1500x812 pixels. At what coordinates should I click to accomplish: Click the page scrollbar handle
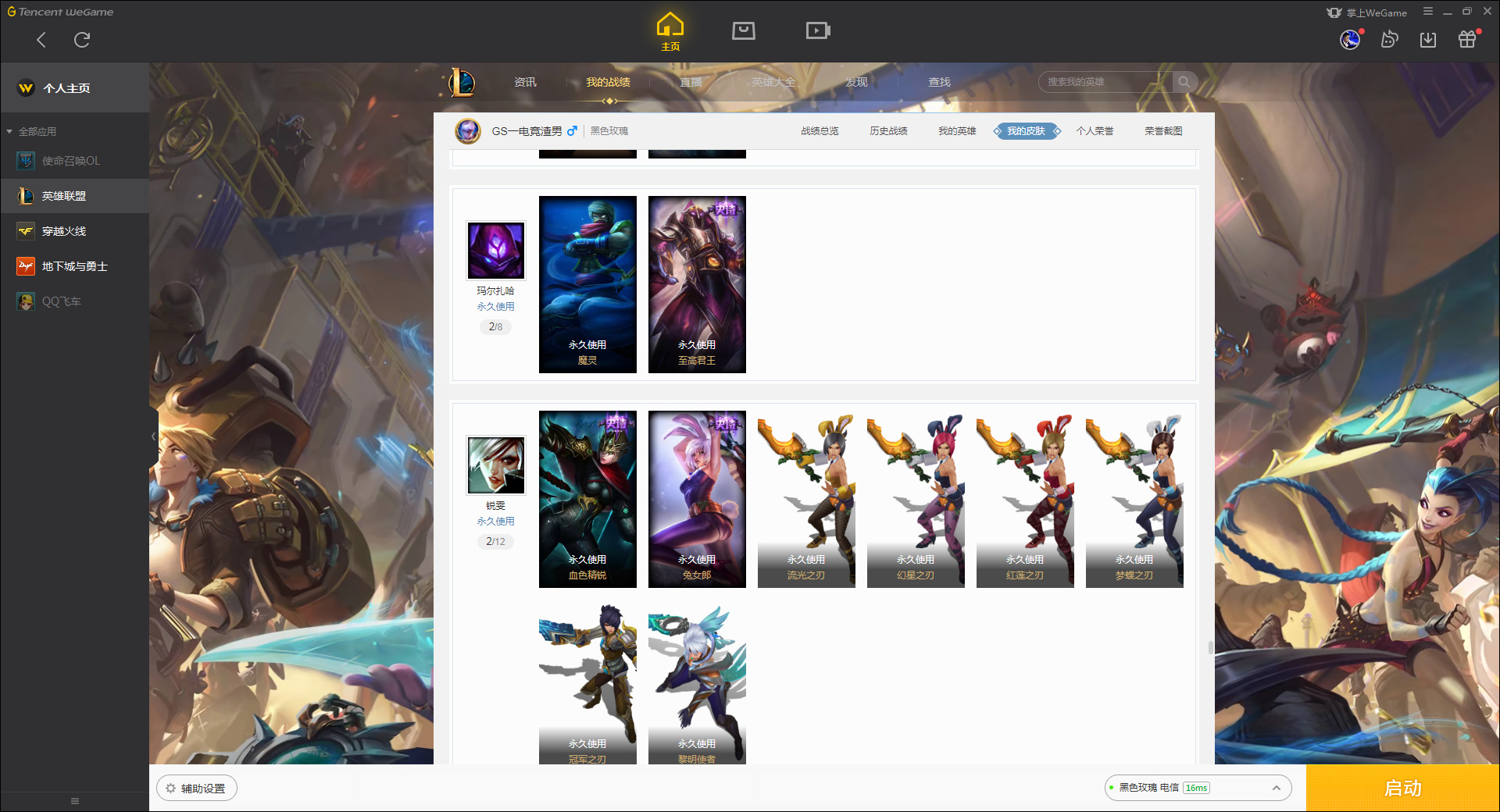tap(1210, 648)
